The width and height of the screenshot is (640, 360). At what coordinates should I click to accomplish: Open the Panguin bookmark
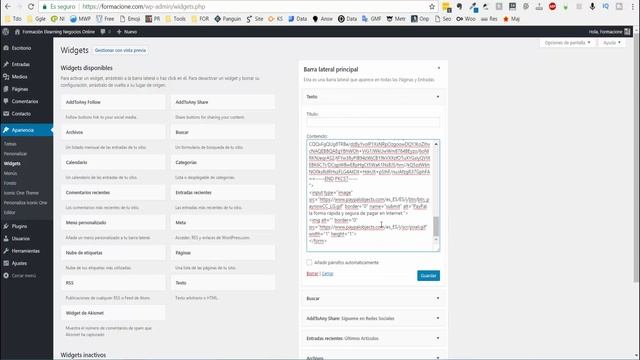point(228,19)
